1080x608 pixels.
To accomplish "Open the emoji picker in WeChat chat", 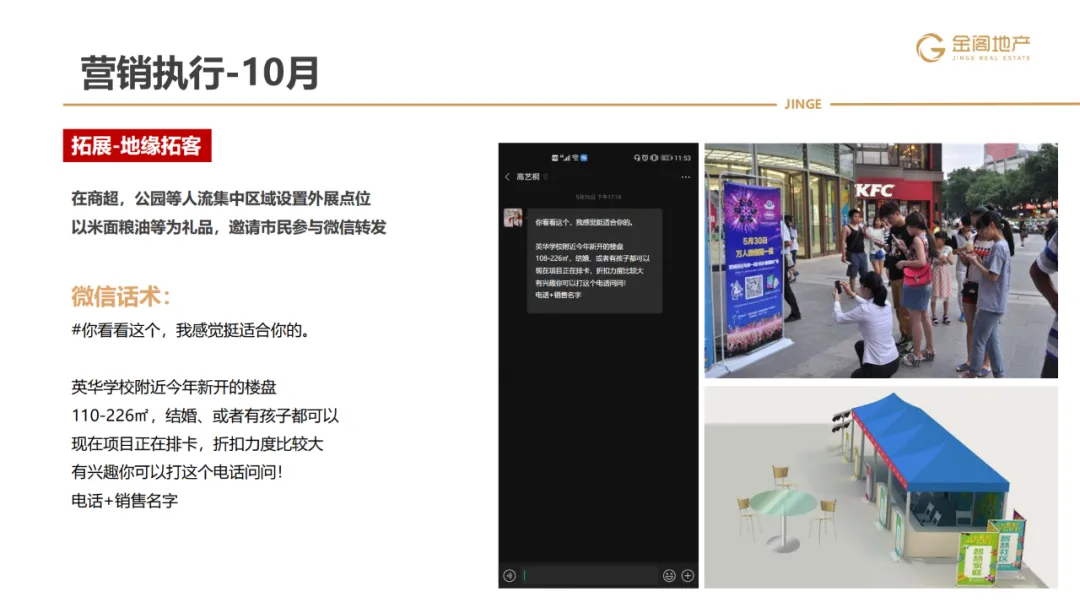I will 669,574.
